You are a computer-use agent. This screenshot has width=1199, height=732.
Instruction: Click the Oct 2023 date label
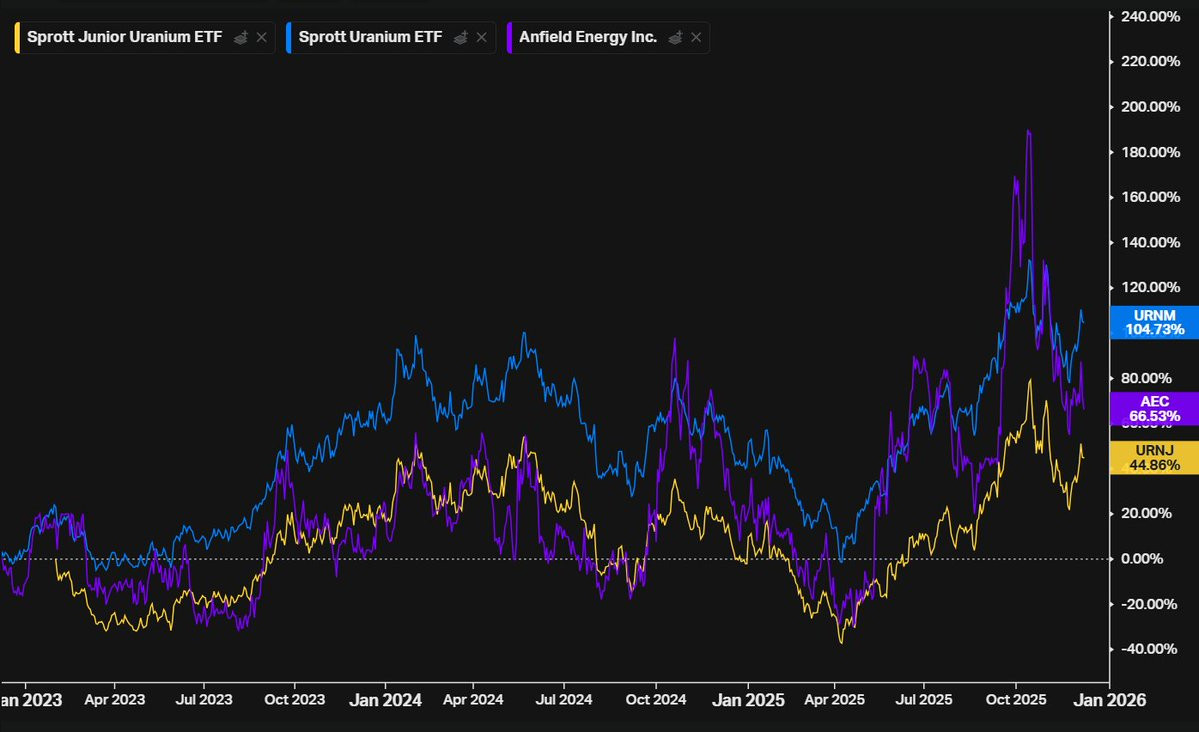(x=294, y=699)
